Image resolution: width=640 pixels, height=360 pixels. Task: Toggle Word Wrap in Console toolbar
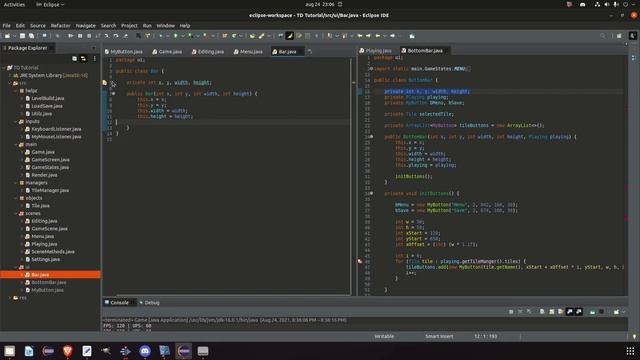[561, 312]
